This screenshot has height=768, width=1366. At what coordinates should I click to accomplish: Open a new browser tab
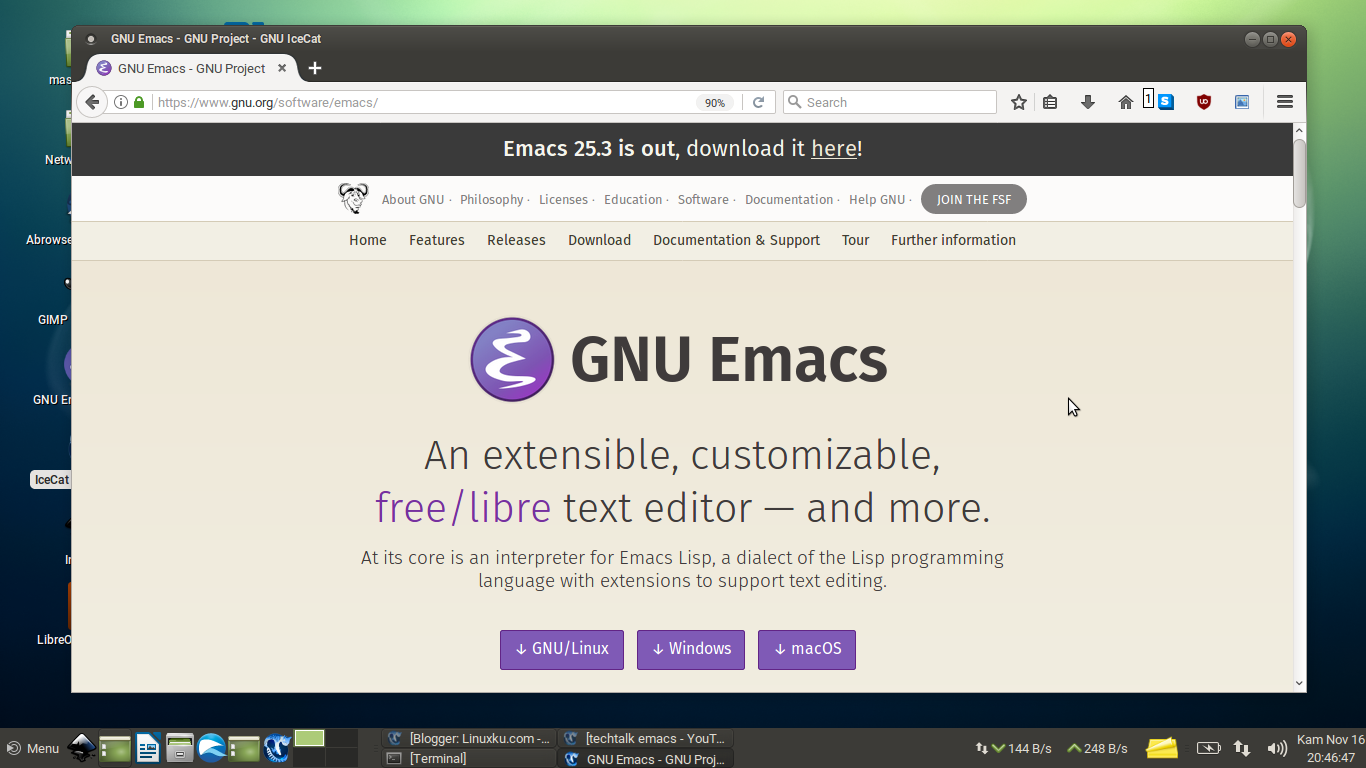point(315,68)
